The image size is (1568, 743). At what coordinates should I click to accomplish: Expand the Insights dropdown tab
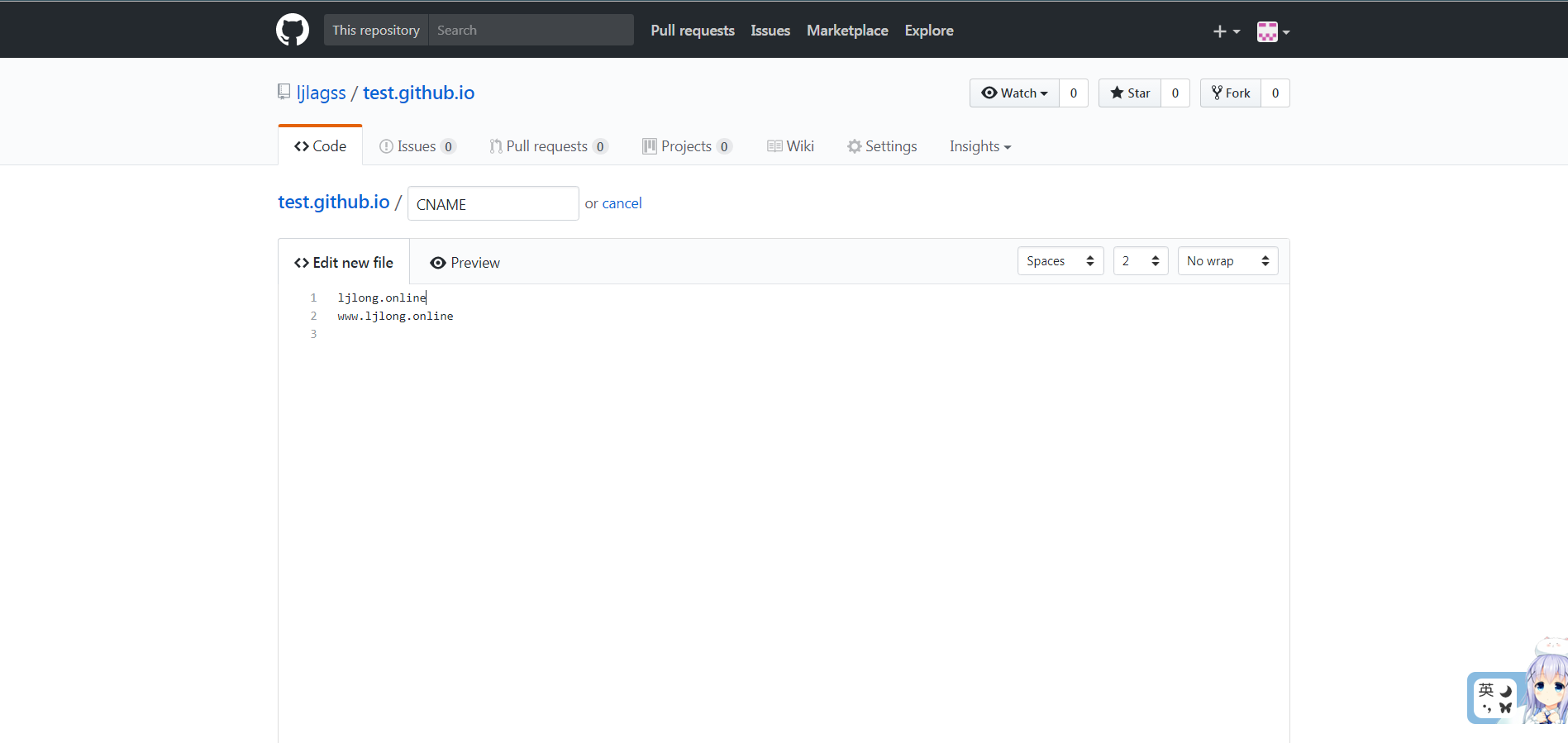coord(980,146)
